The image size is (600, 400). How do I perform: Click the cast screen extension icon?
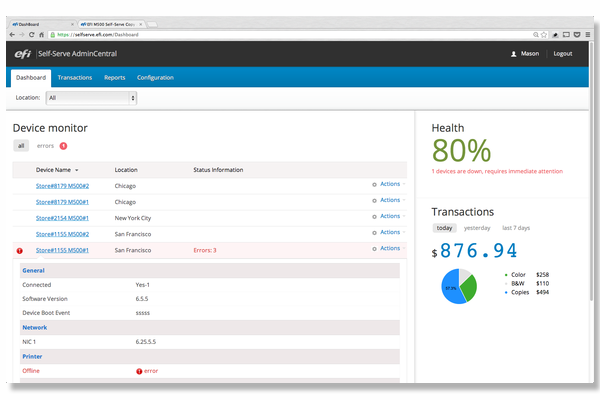[566, 34]
